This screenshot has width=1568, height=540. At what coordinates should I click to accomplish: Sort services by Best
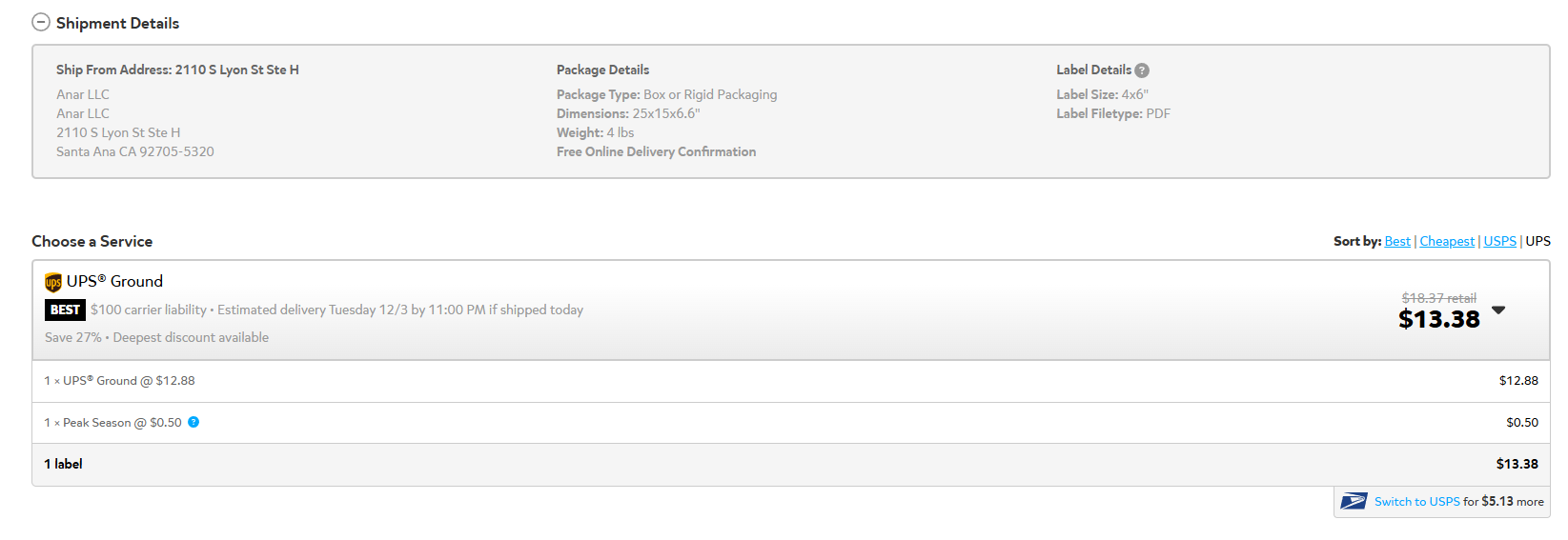point(1397,241)
